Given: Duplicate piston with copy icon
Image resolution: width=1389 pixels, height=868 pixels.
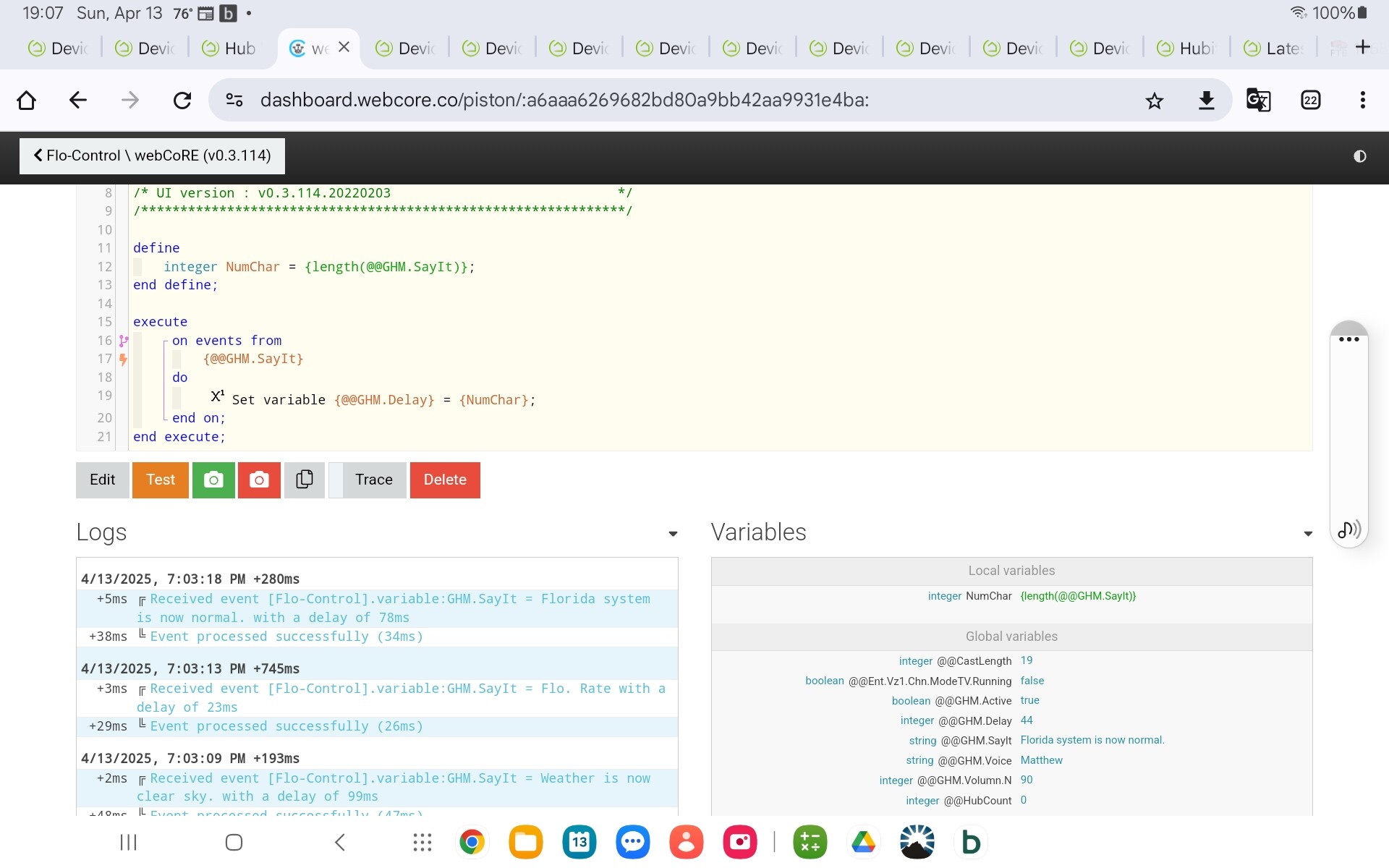Looking at the screenshot, I should click(x=305, y=480).
